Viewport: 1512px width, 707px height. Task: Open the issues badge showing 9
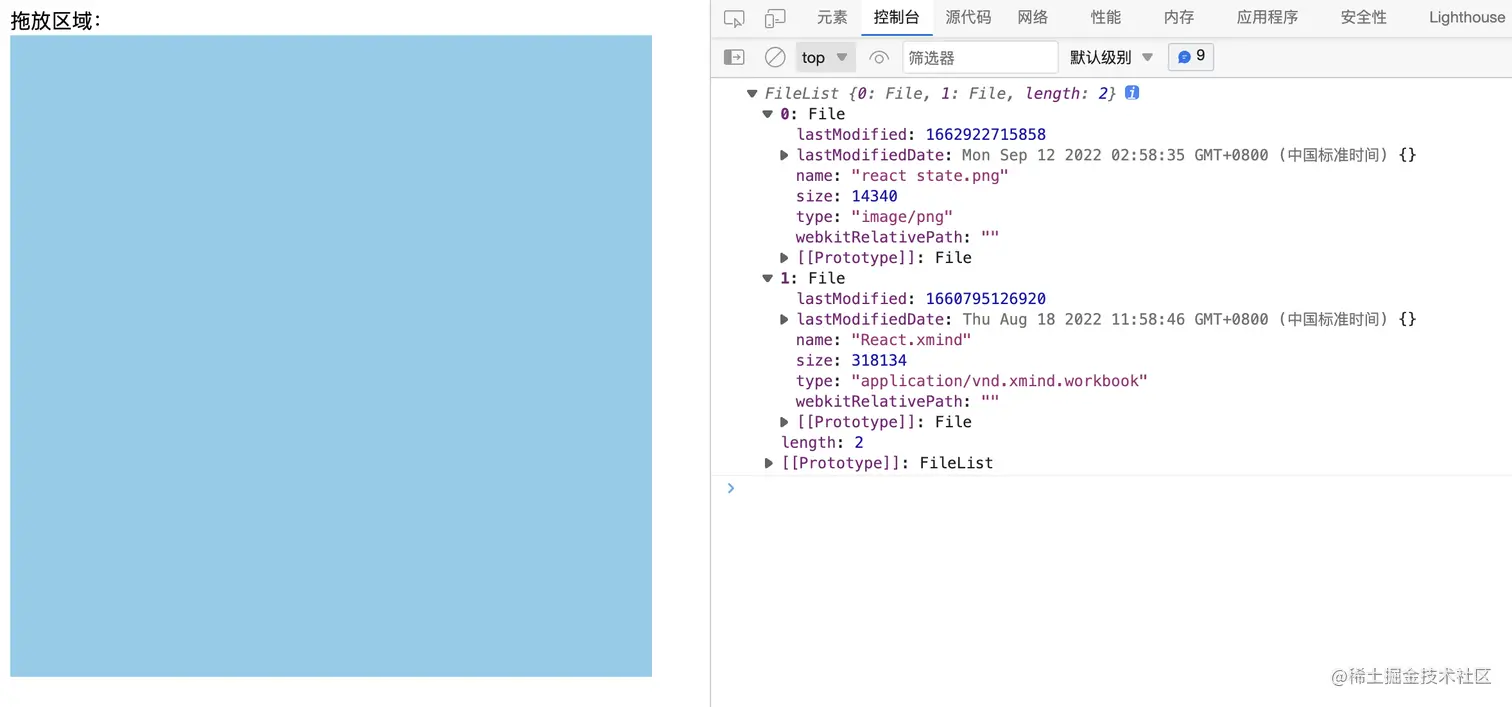coord(1190,57)
